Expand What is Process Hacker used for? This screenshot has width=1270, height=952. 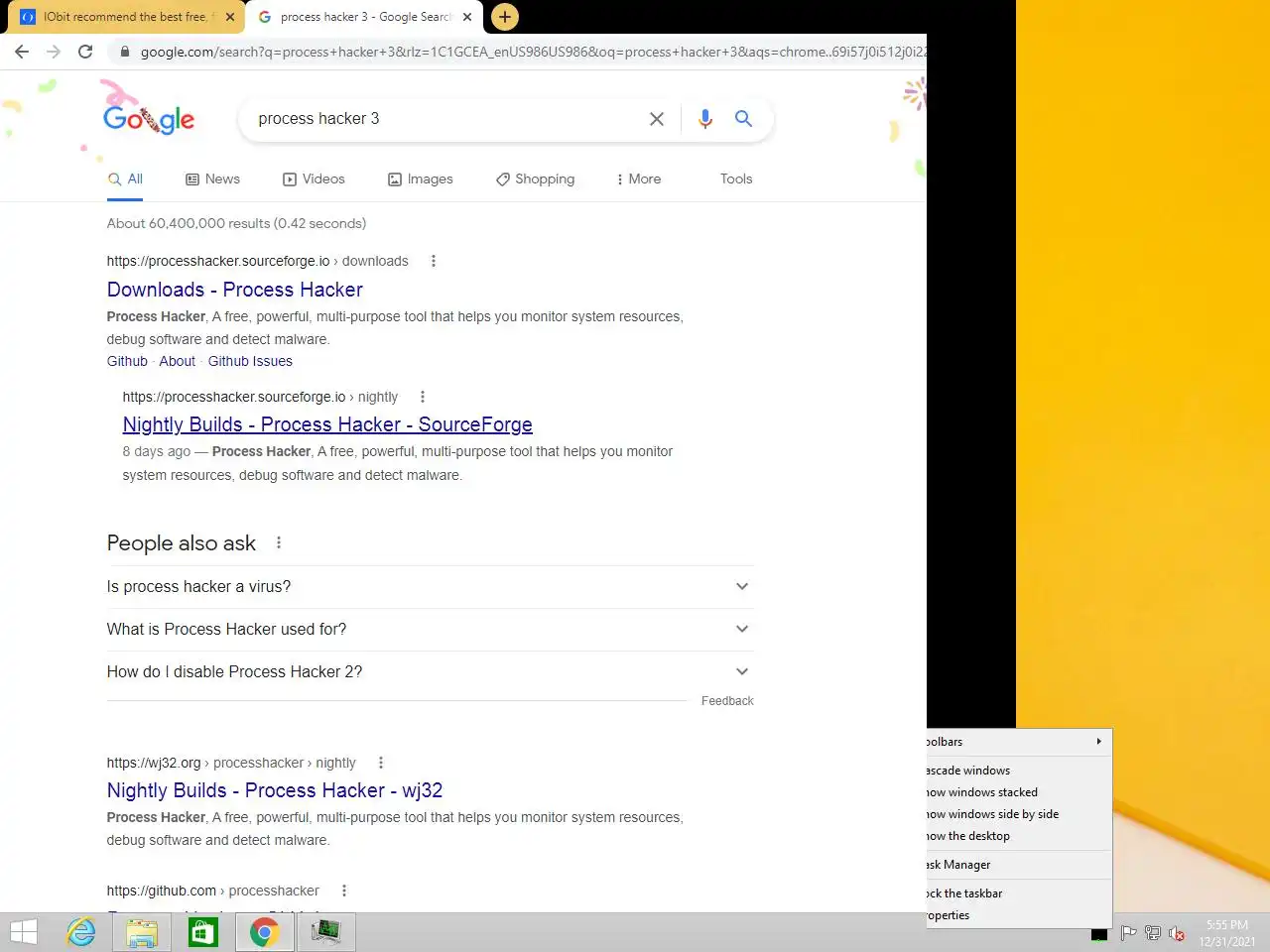coord(430,630)
